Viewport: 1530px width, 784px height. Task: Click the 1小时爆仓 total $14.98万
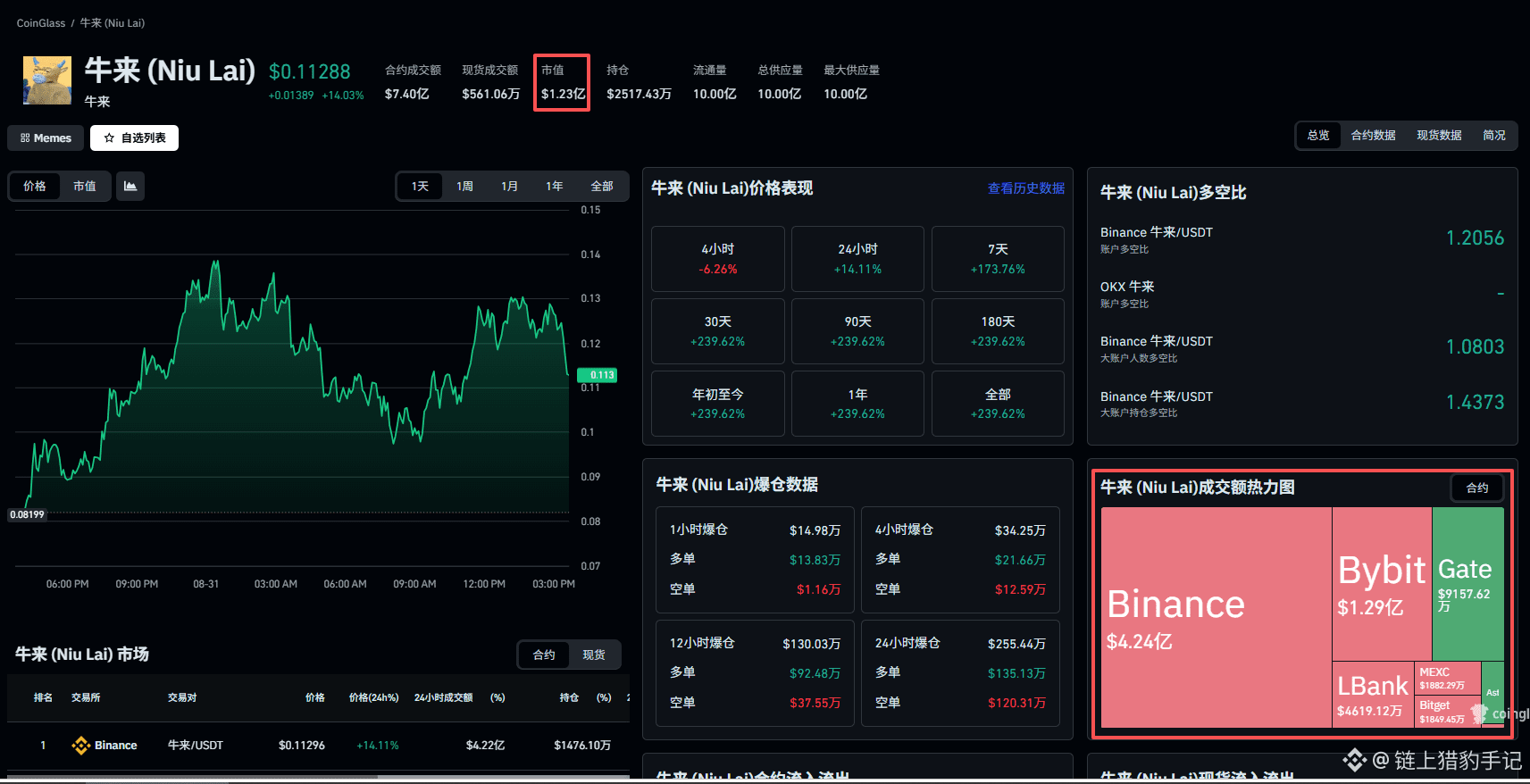coord(815,530)
